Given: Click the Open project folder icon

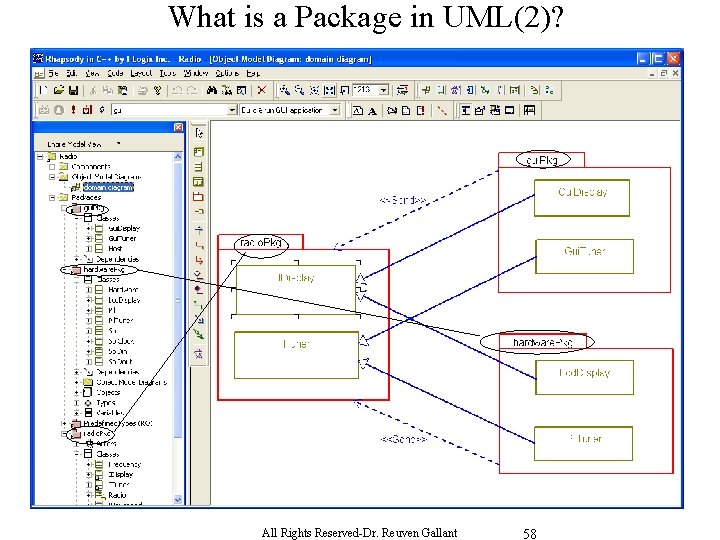Looking at the screenshot, I should coord(58,90).
